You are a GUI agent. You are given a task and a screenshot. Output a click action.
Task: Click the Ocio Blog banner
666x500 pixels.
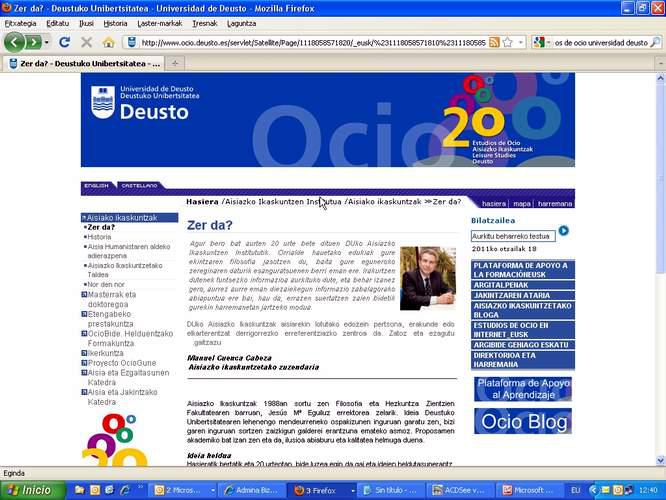[x=523, y=421]
